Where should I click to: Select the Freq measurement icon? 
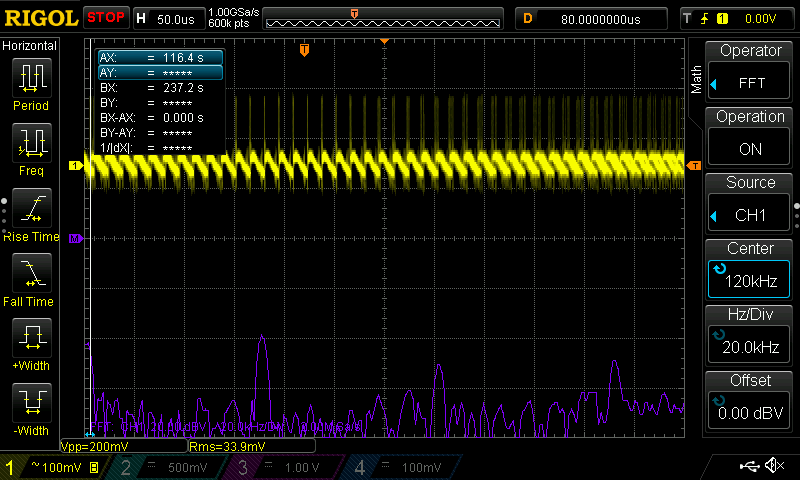[31, 143]
